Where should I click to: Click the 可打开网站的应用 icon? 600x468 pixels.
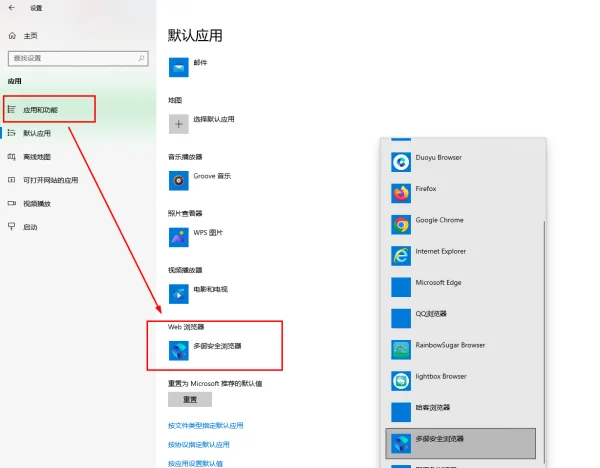12,180
